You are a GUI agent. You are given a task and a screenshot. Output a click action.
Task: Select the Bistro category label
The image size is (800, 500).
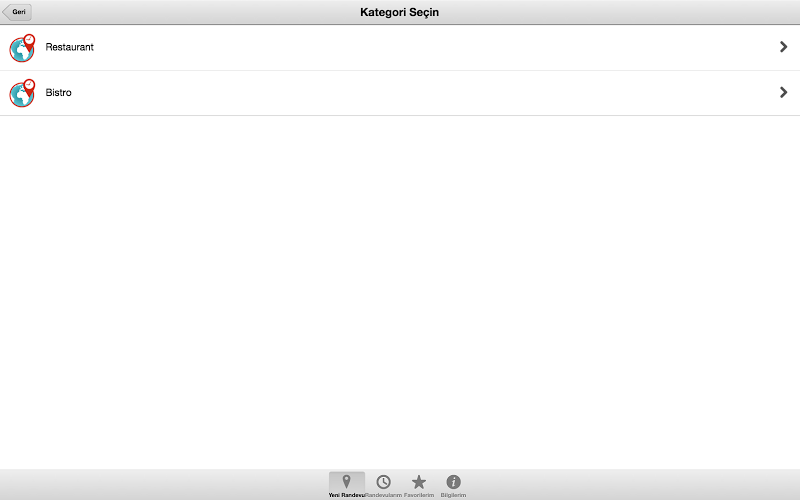tap(59, 92)
